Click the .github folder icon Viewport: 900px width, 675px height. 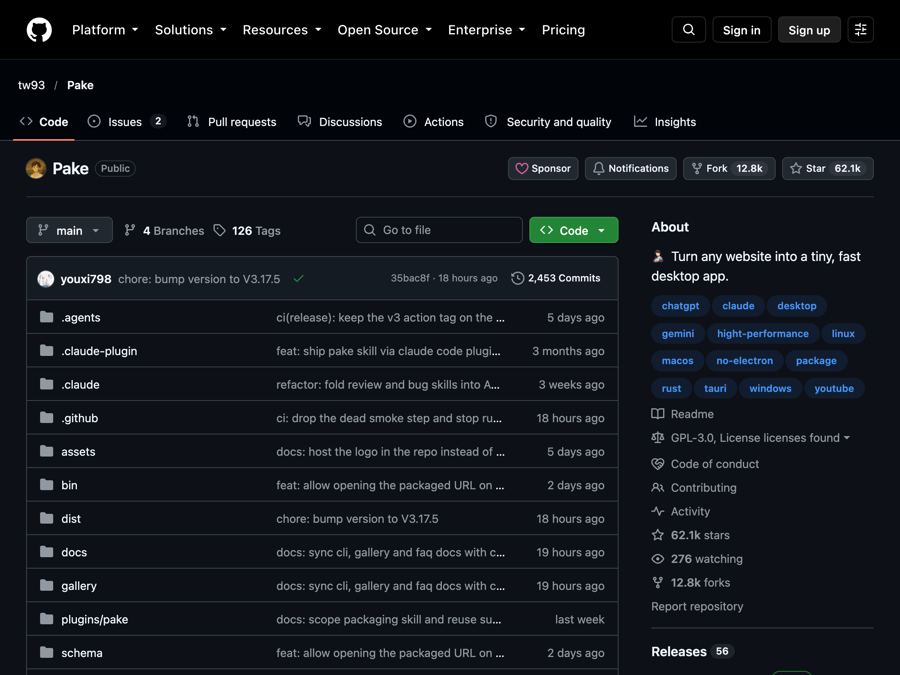46,417
